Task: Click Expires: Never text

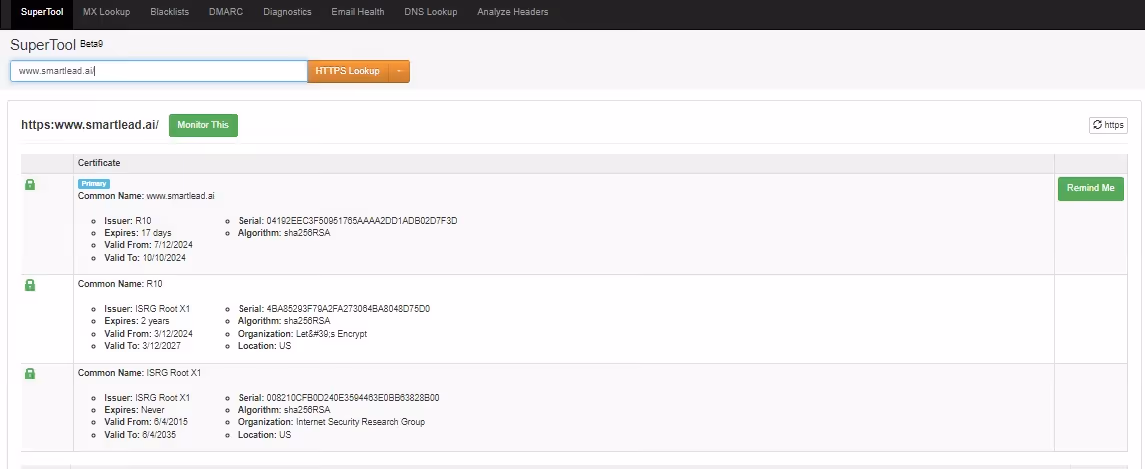Action: pos(134,410)
